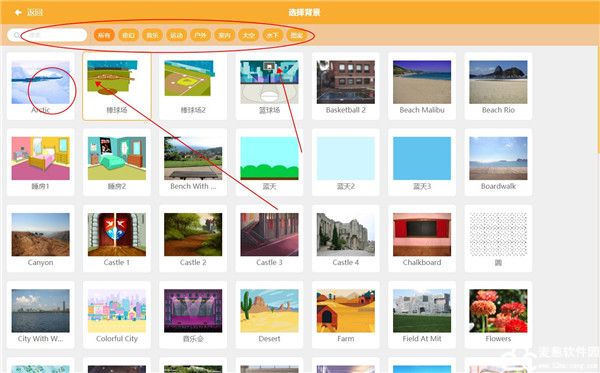The image size is (600, 373).
Task: Pick the Beach Rio backdrop
Action: 498,86
